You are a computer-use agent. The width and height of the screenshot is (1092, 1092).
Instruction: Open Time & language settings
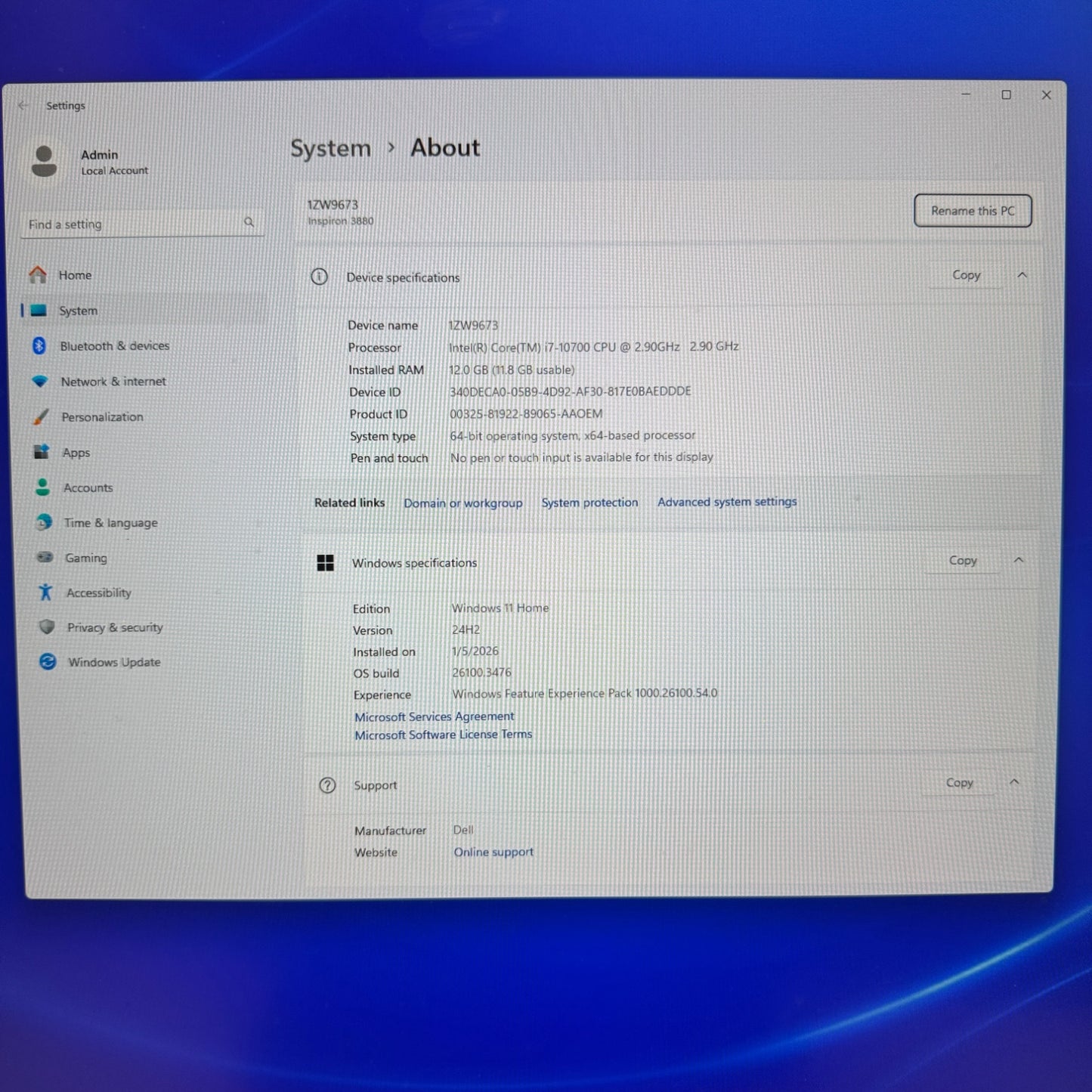[x=110, y=523]
